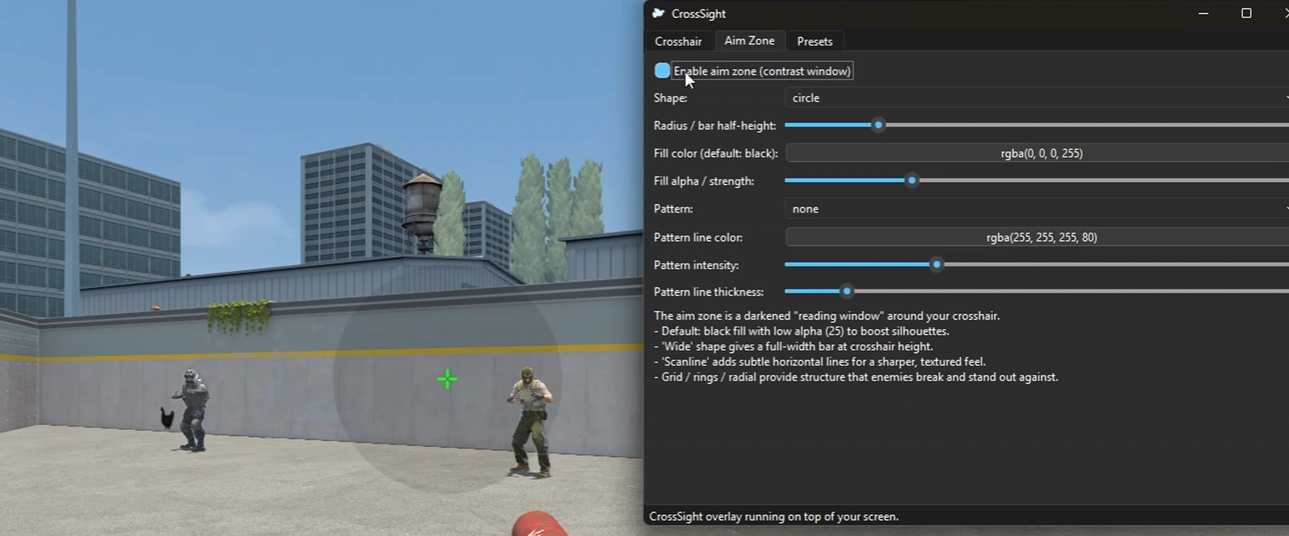Click the Pattern line thickness slider handle
The width and height of the screenshot is (1289, 536).
847,291
